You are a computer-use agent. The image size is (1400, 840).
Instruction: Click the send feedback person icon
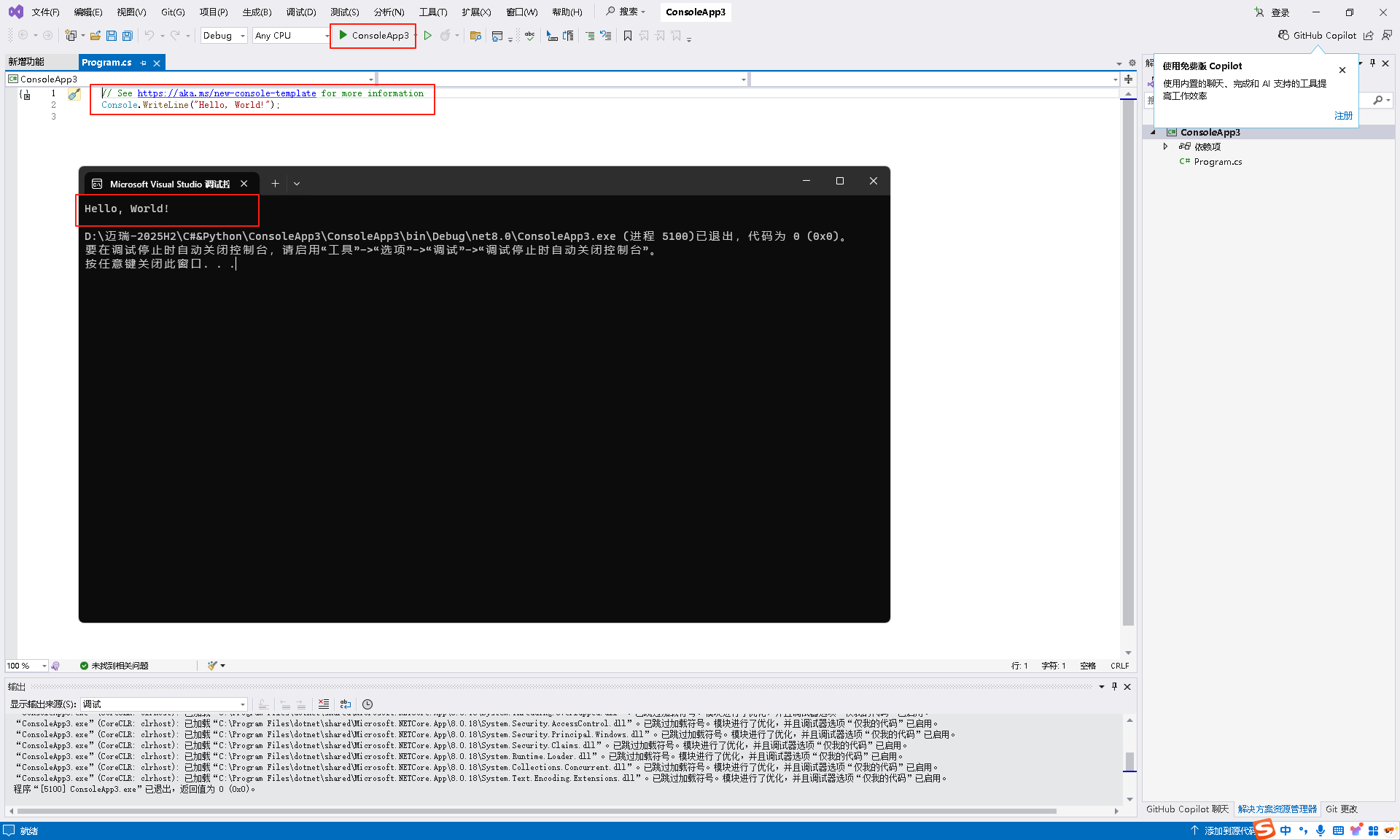click(x=1387, y=35)
